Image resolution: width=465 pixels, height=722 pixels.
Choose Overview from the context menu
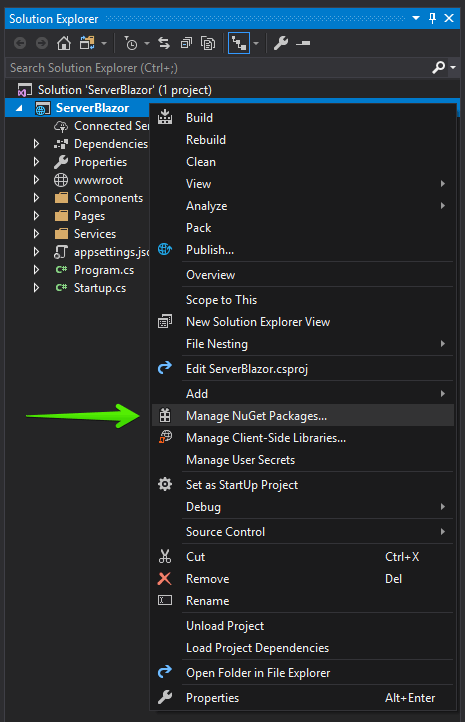point(304,275)
